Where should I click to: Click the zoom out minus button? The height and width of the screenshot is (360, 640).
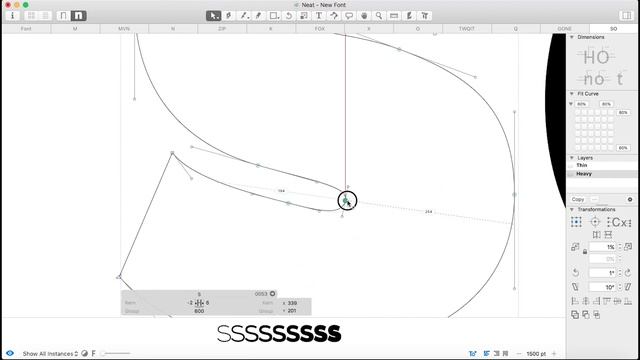tap(519, 354)
